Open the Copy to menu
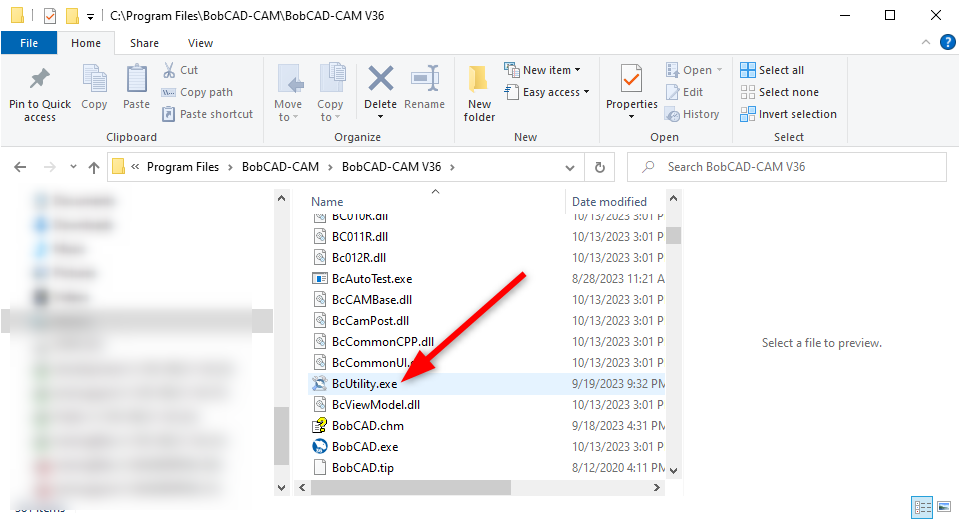Screen dimensions: 960x520 pos(330,94)
